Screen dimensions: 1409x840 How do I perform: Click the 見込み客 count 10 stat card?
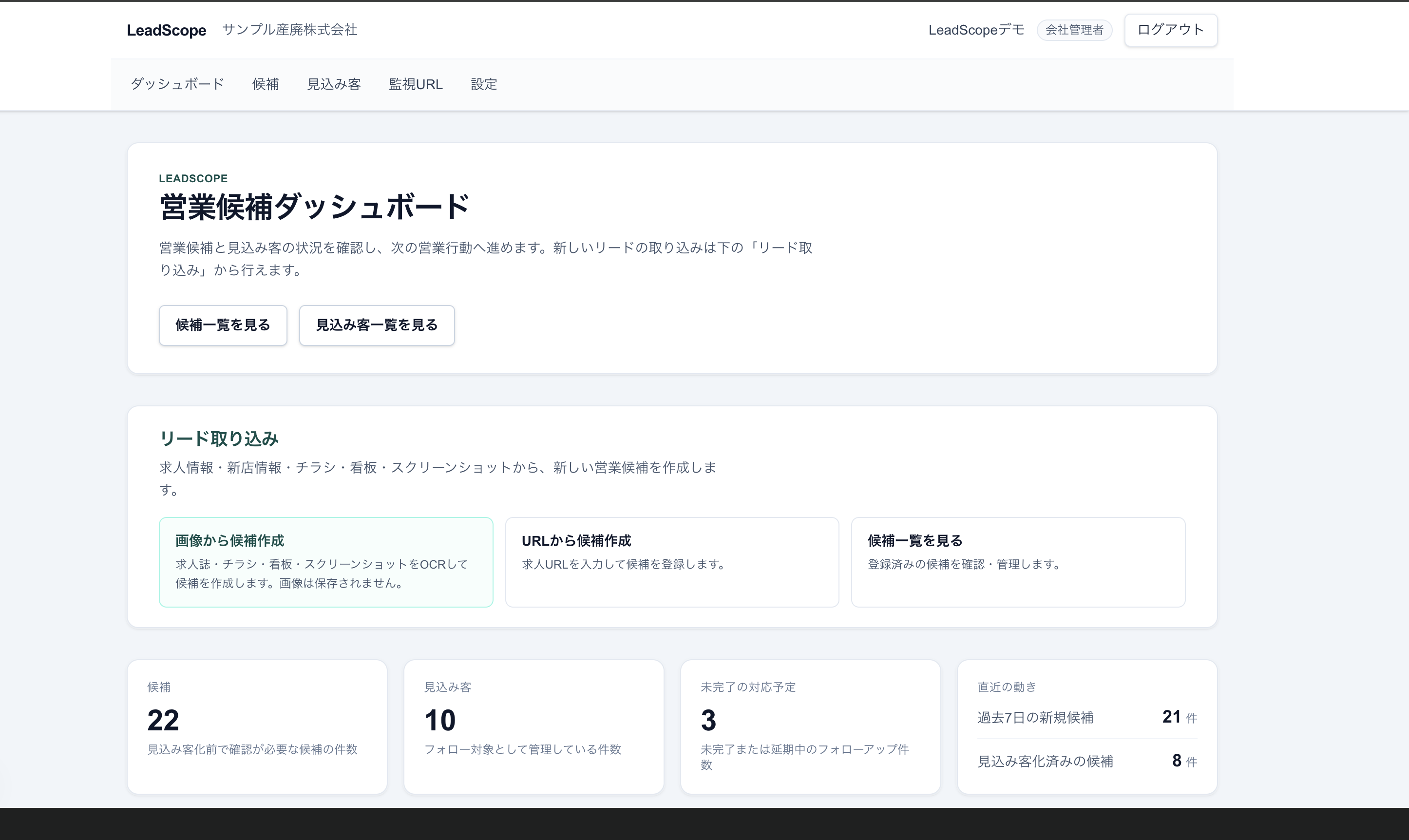(533, 727)
